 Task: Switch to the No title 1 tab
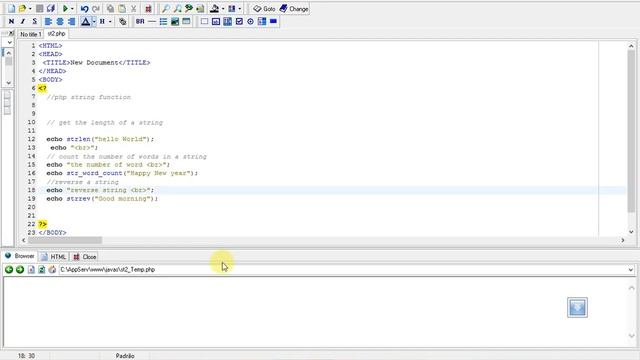pyautogui.click(x=31, y=34)
